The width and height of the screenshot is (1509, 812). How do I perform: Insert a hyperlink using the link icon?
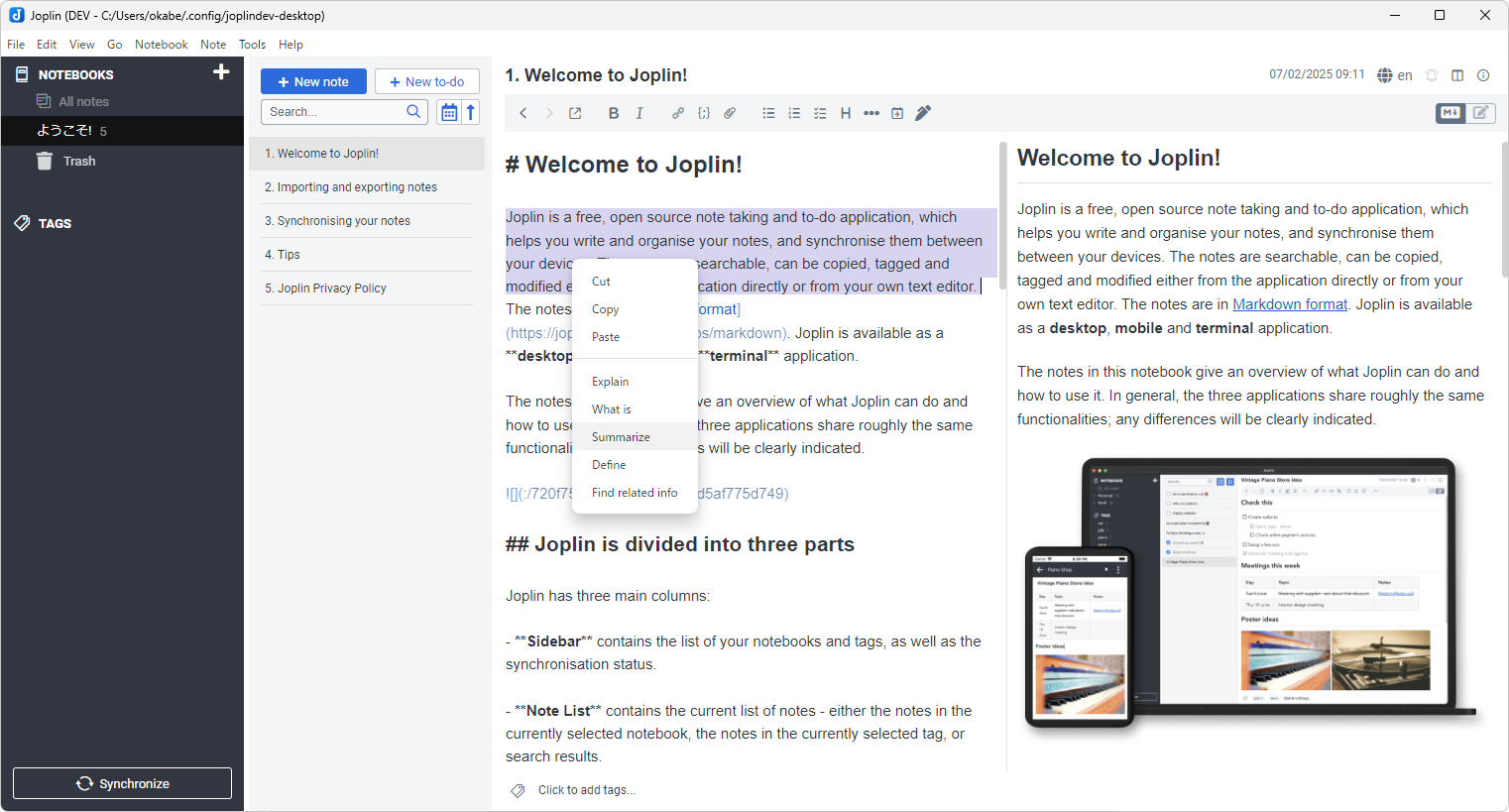point(678,113)
